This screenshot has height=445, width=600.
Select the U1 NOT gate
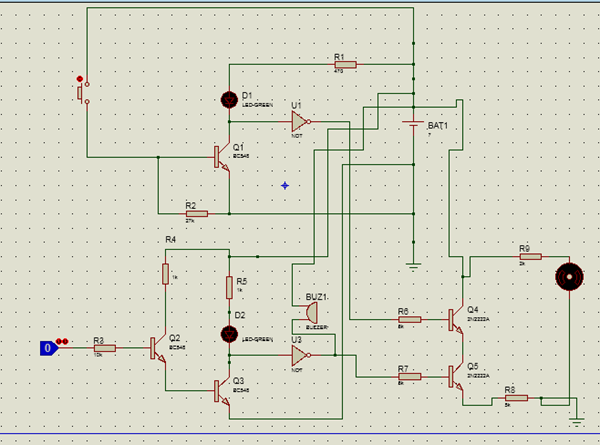[x=301, y=122]
